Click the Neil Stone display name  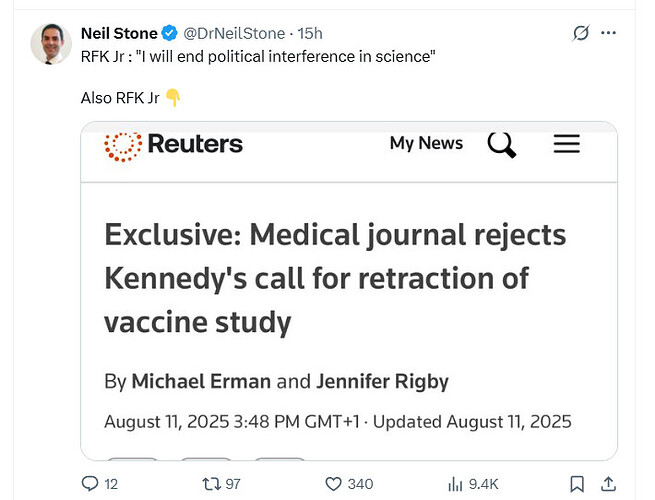click(x=119, y=33)
